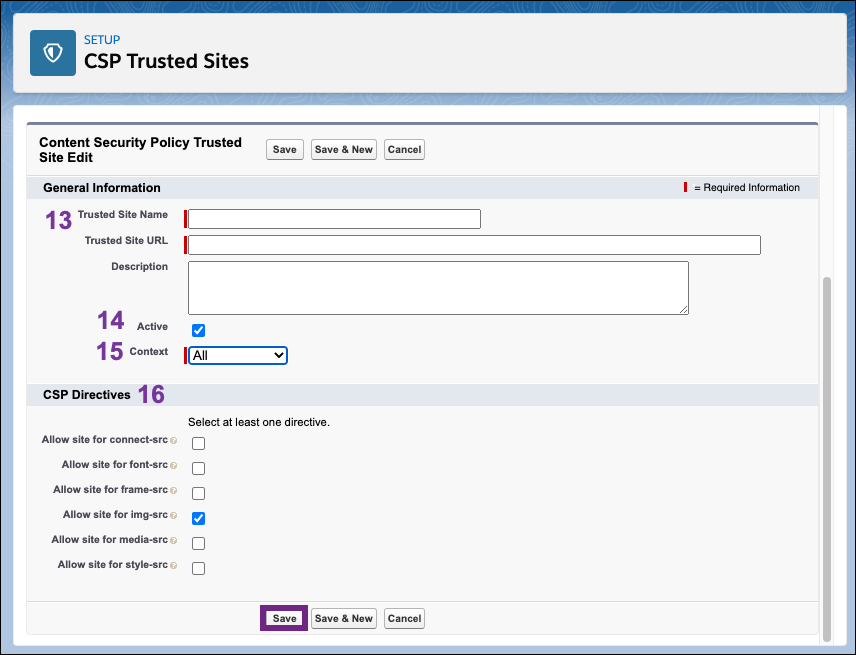Open the Context dropdown
The width and height of the screenshot is (856, 655).
tap(238, 355)
